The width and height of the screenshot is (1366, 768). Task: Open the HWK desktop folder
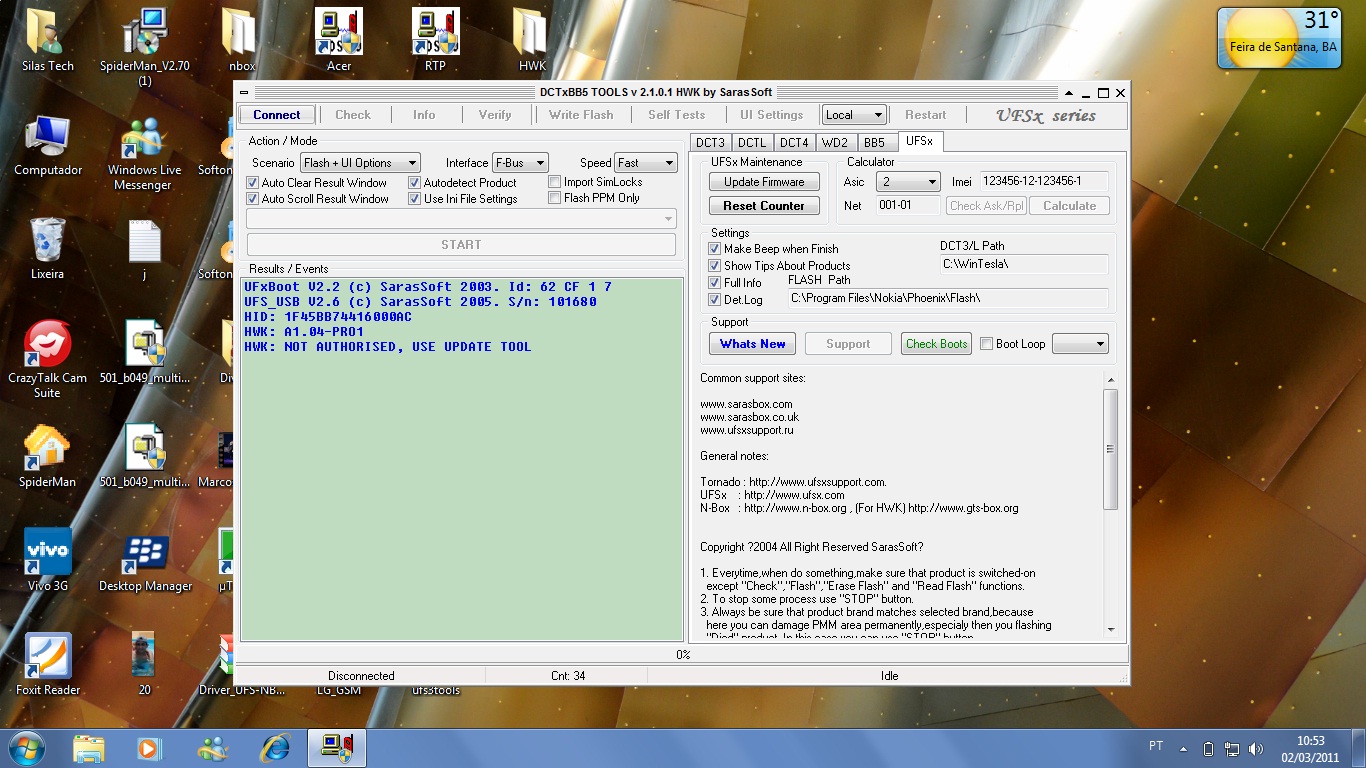point(532,40)
